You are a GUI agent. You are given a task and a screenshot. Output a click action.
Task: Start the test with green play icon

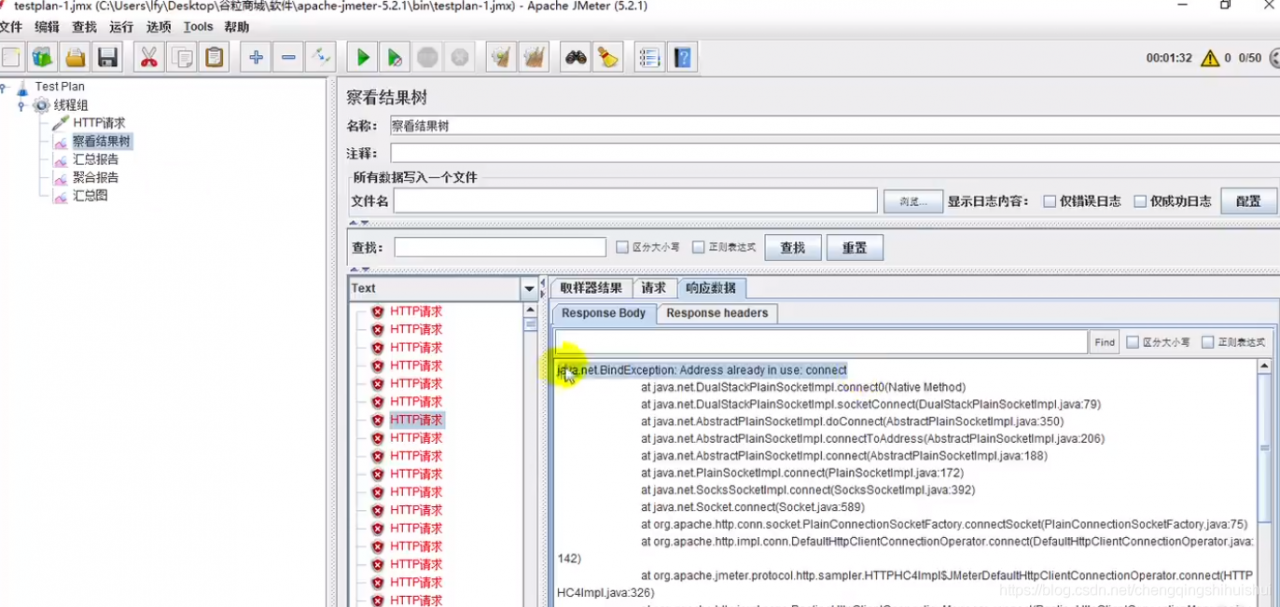click(x=363, y=58)
